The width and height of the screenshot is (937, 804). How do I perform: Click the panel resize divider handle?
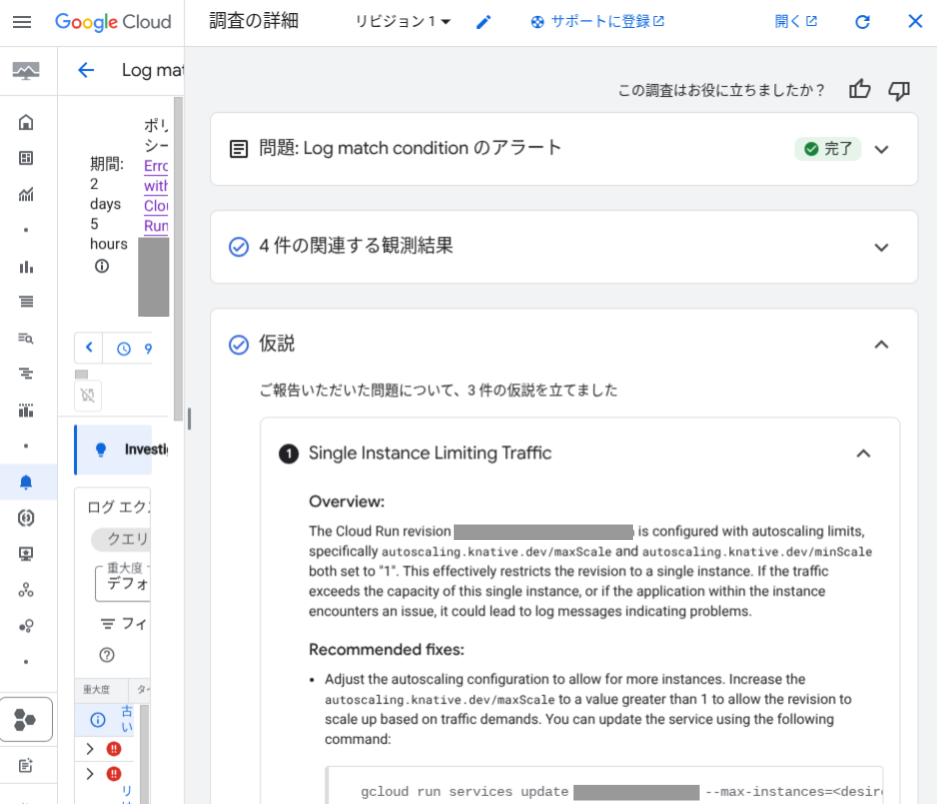189,419
